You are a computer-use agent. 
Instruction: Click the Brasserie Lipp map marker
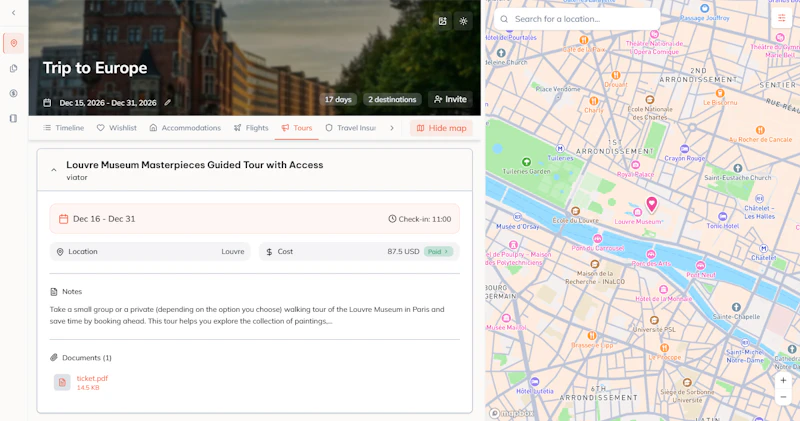point(592,335)
